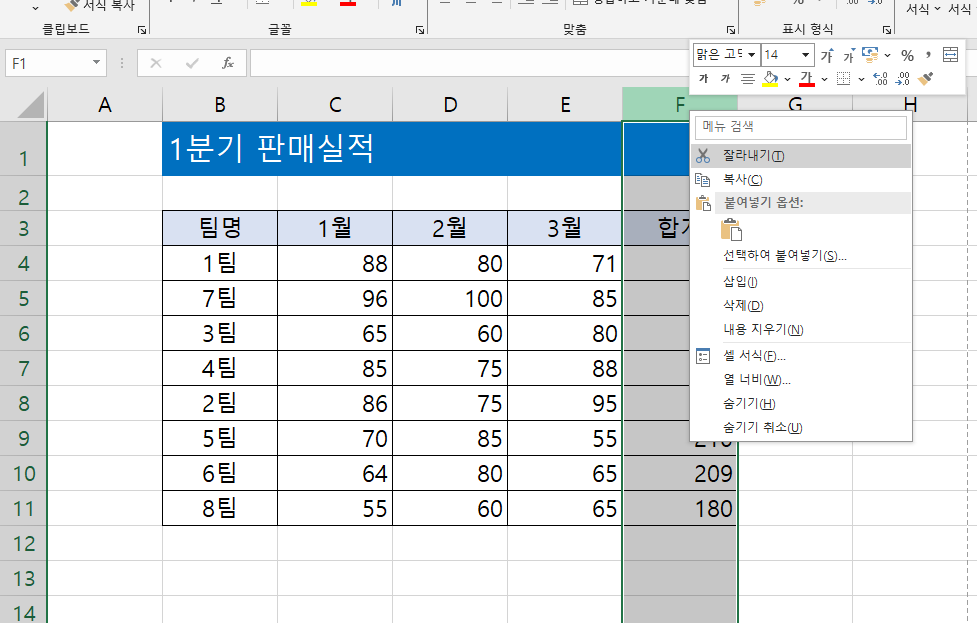Open 셀 서식 dialog from context menu

pyautogui.click(x=801, y=356)
